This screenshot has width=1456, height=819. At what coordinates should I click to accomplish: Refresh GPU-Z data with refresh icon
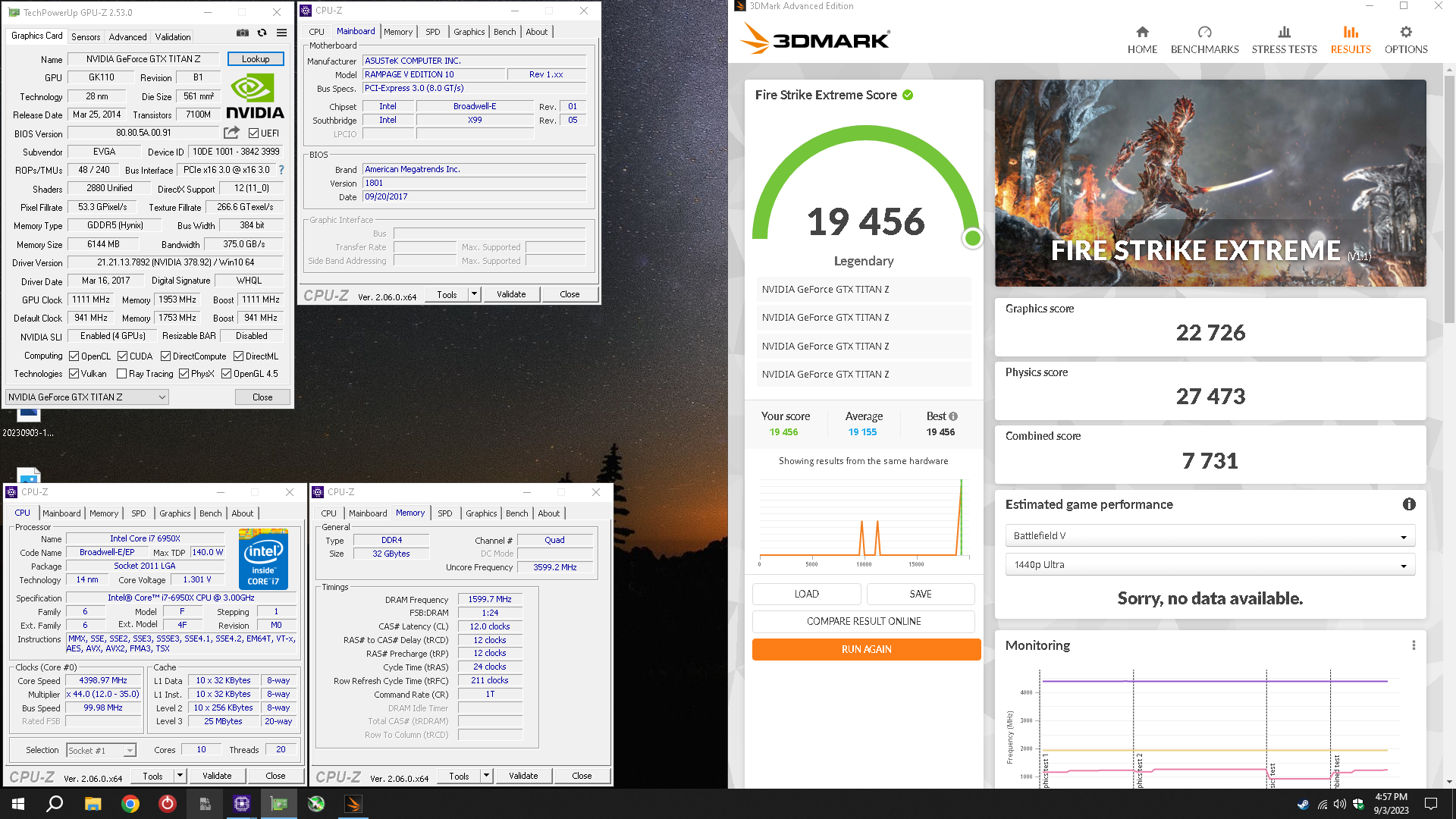tap(262, 33)
